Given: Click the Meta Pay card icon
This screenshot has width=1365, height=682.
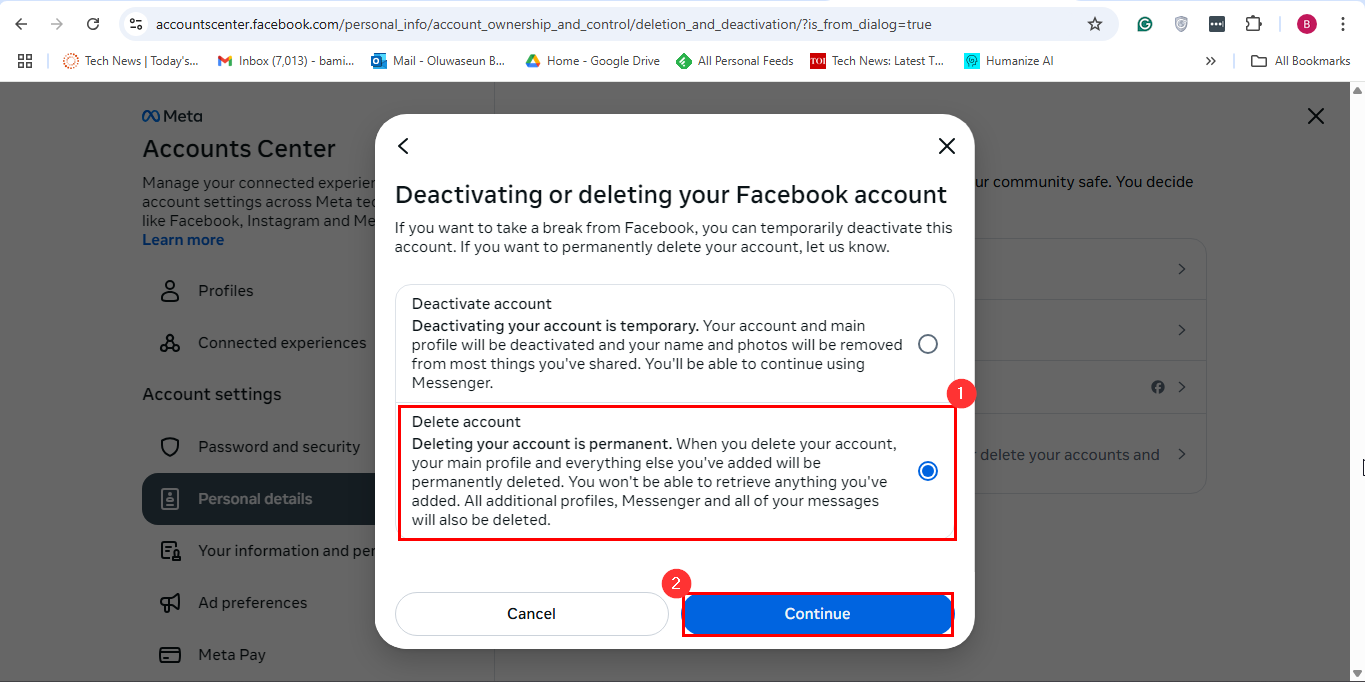Looking at the screenshot, I should tap(170, 655).
